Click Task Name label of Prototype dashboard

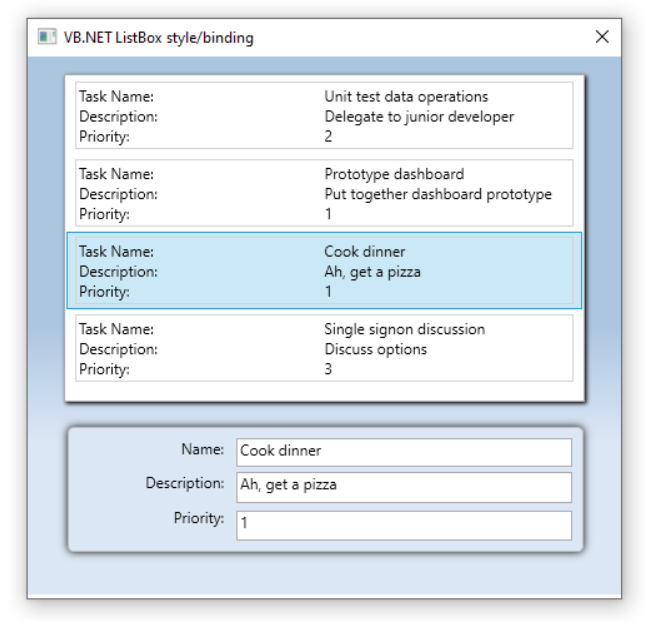pos(116,174)
